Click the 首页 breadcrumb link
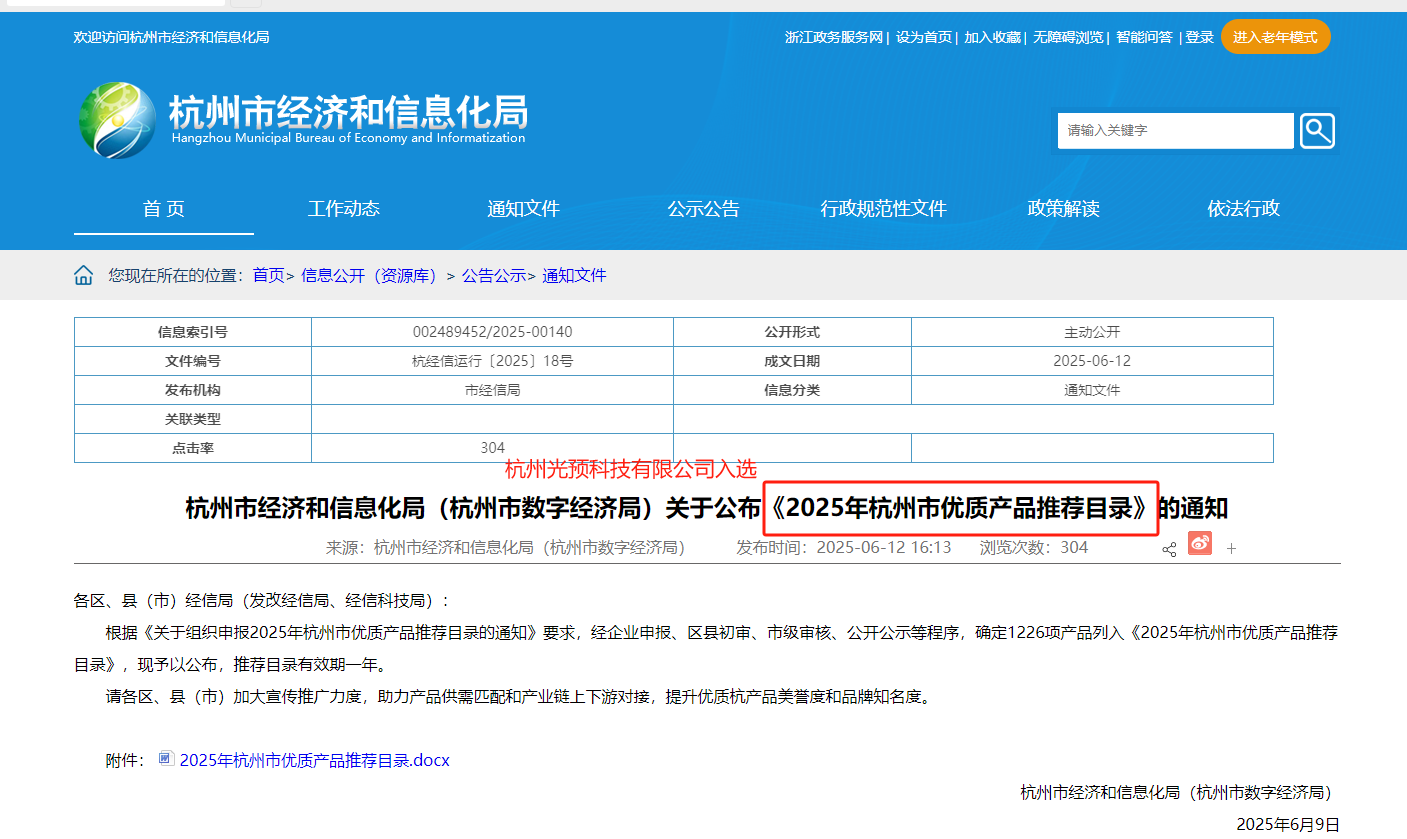This screenshot has height=839, width=1407. coord(268,275)
